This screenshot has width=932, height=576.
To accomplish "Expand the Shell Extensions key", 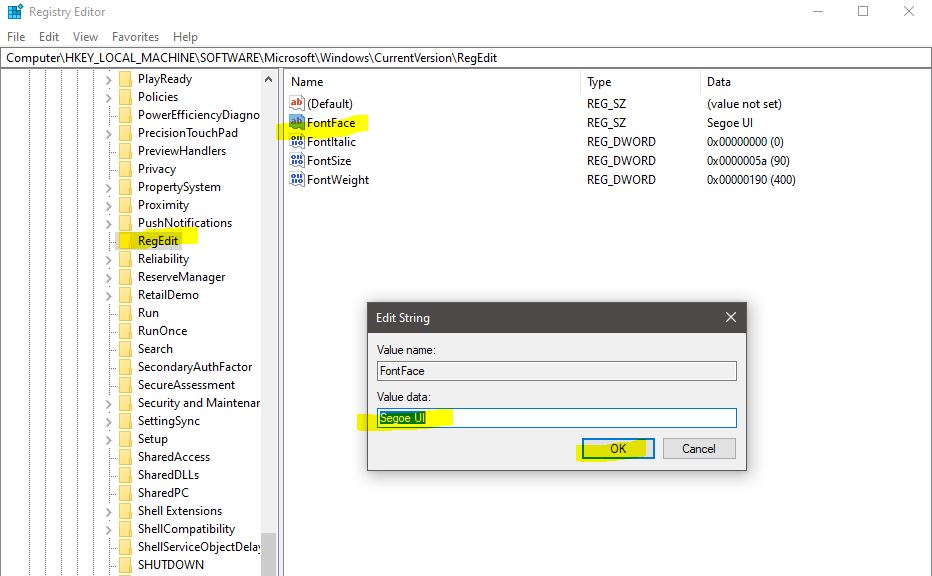I will click(x=108, y=510).
